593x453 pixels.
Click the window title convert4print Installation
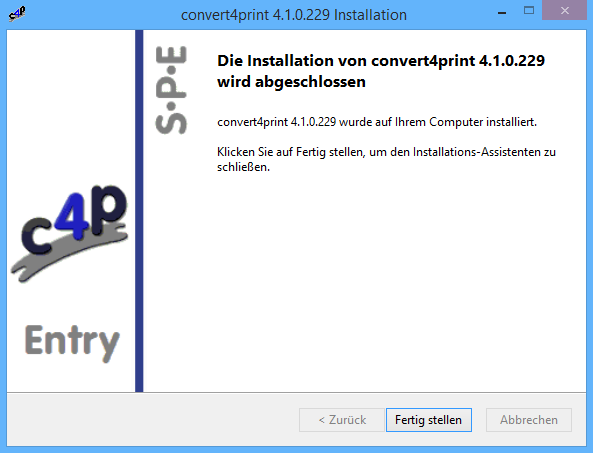click(294, 15)
